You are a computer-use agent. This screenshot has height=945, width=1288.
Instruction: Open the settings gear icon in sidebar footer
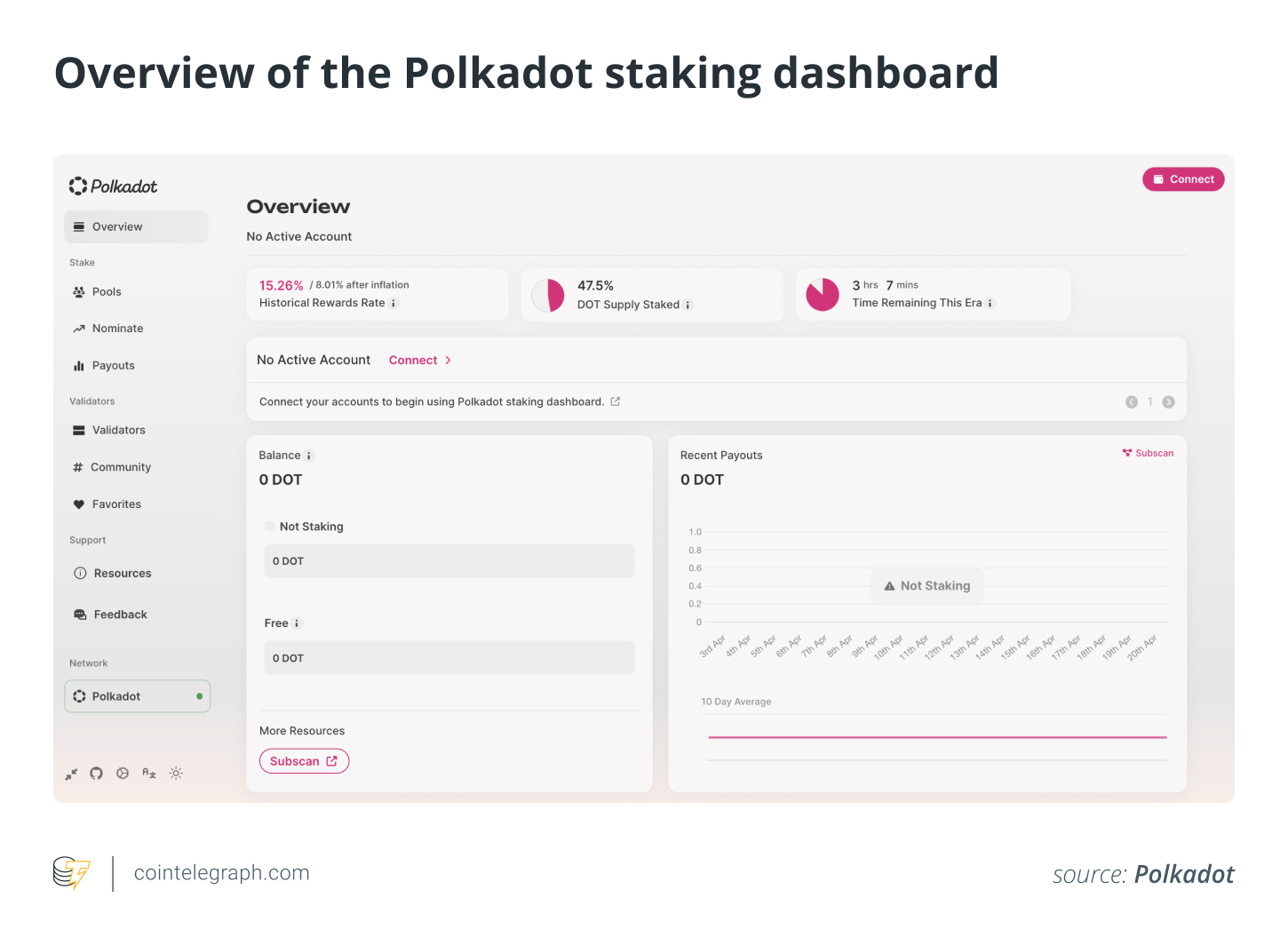click(123, 774)
